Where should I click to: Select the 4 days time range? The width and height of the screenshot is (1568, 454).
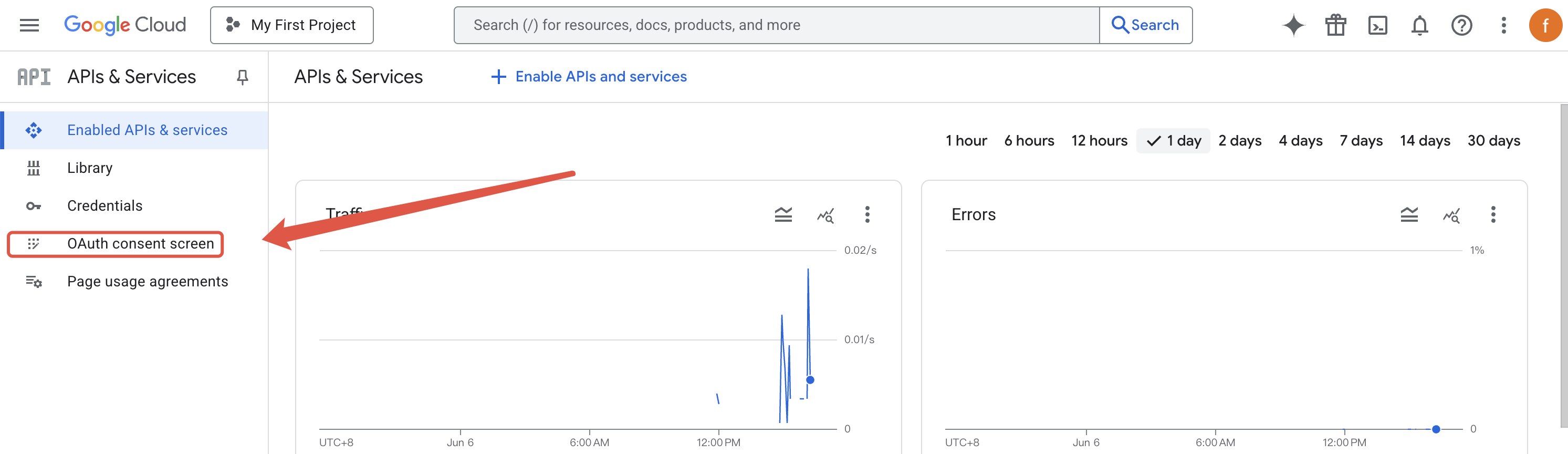pos(1301,141)
